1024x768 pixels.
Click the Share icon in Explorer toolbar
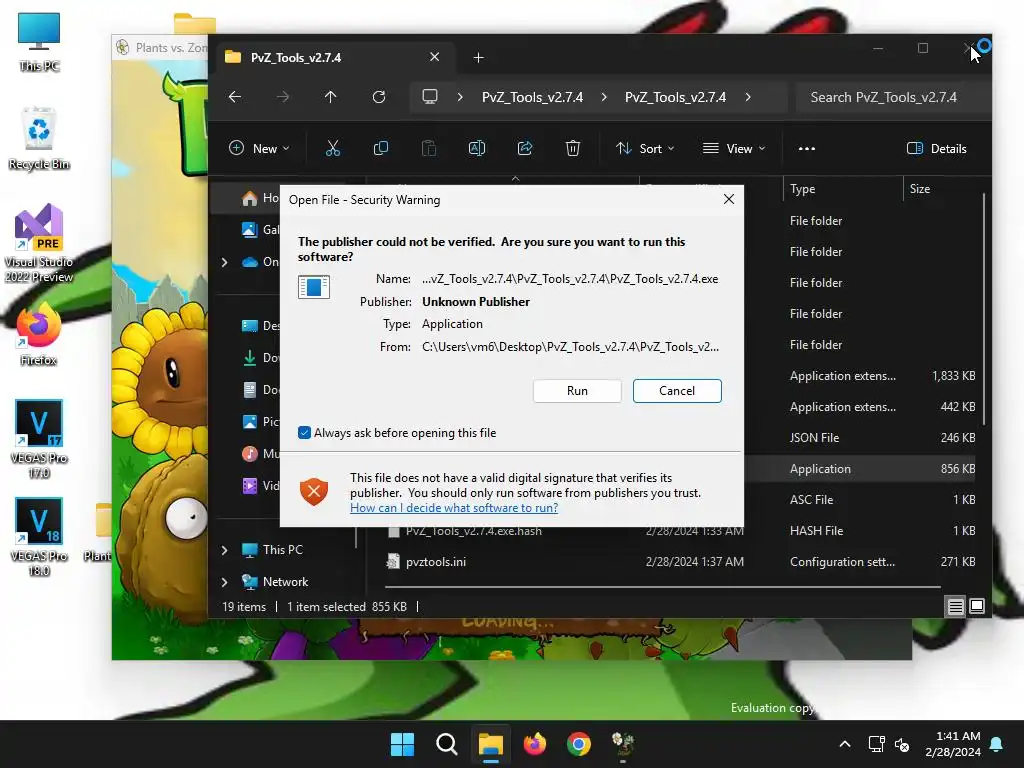pyautogui.click(x=524, y=148)
